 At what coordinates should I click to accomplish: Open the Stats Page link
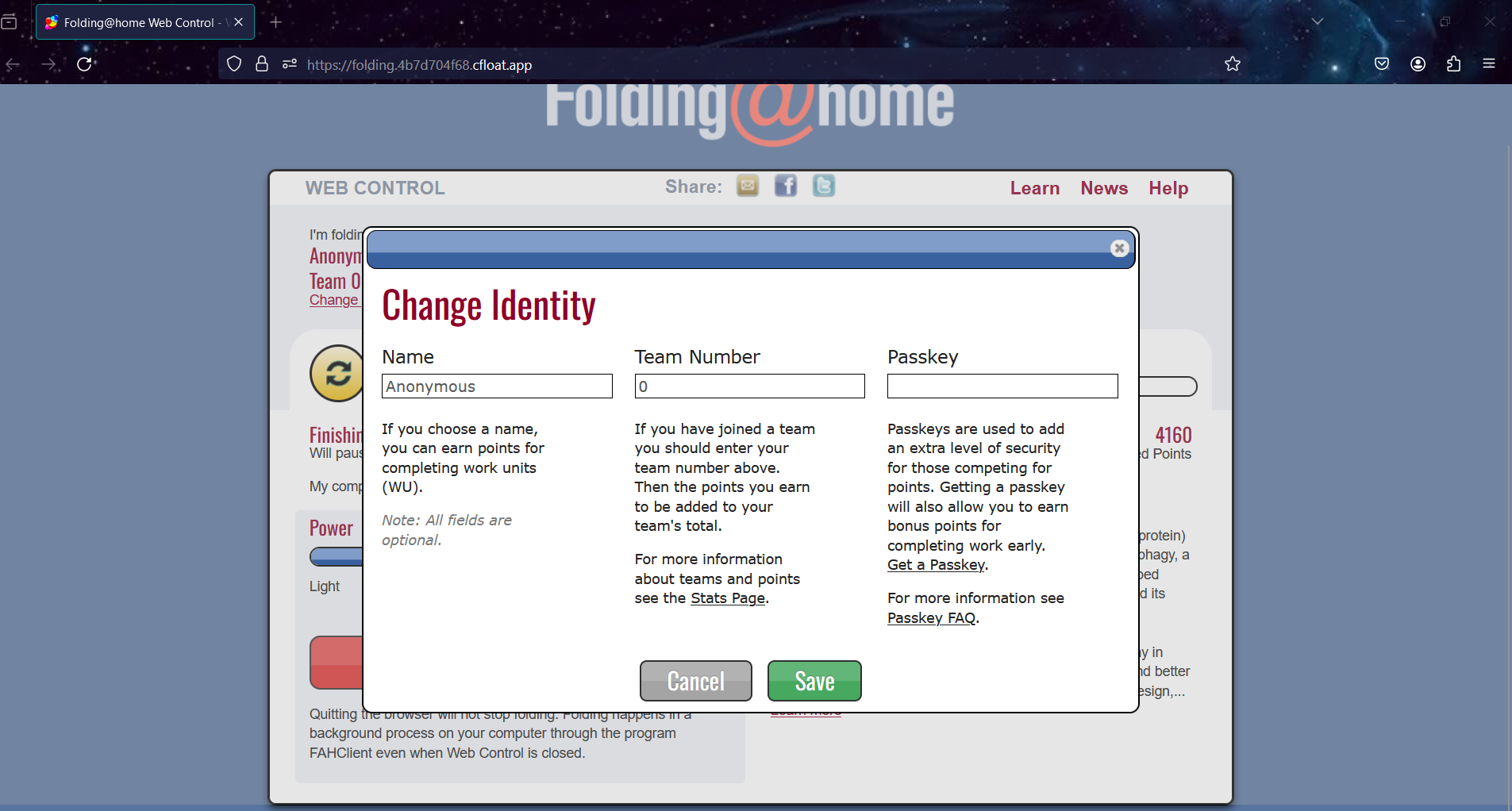728,598
